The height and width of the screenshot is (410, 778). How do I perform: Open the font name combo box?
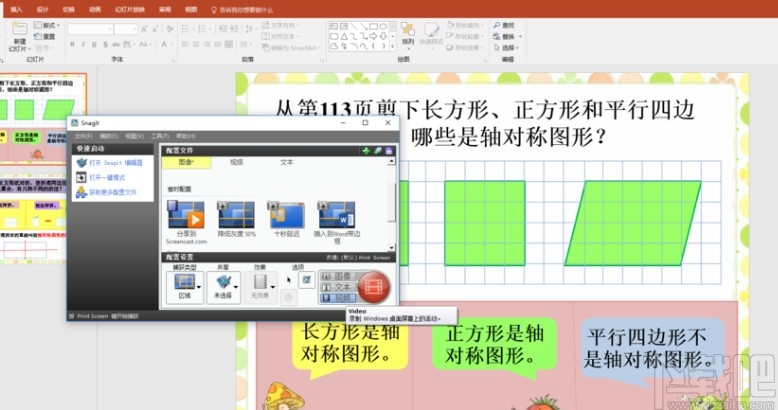click(x=90, y=29)
